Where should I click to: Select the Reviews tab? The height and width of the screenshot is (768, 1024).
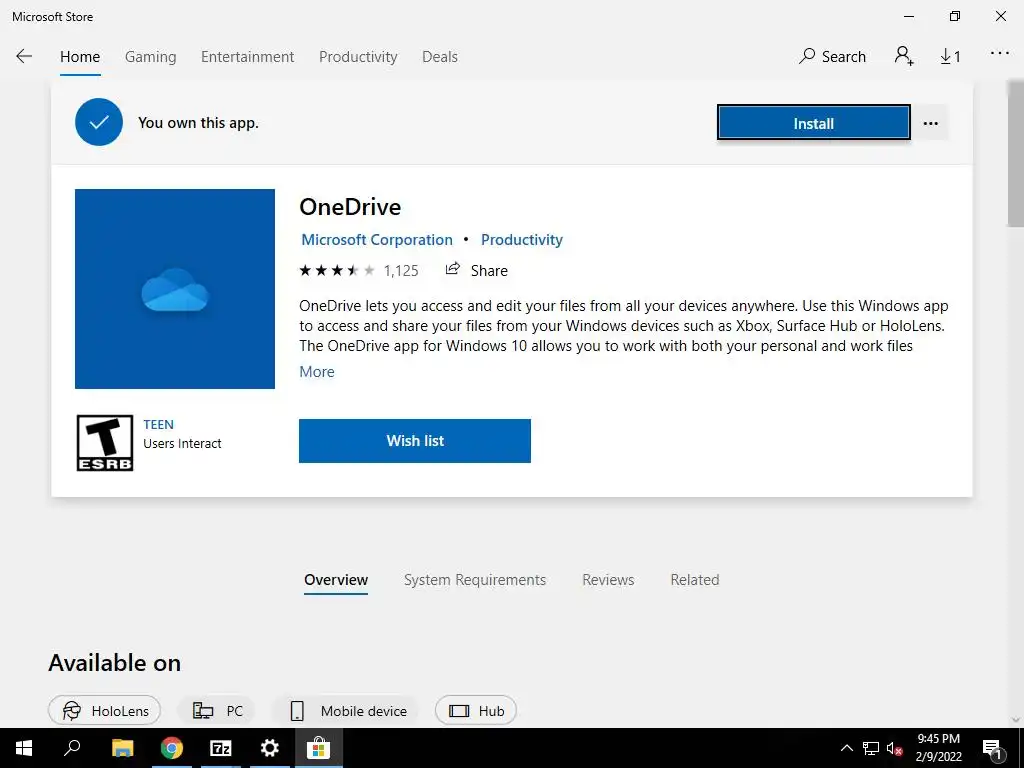(608, 580)
